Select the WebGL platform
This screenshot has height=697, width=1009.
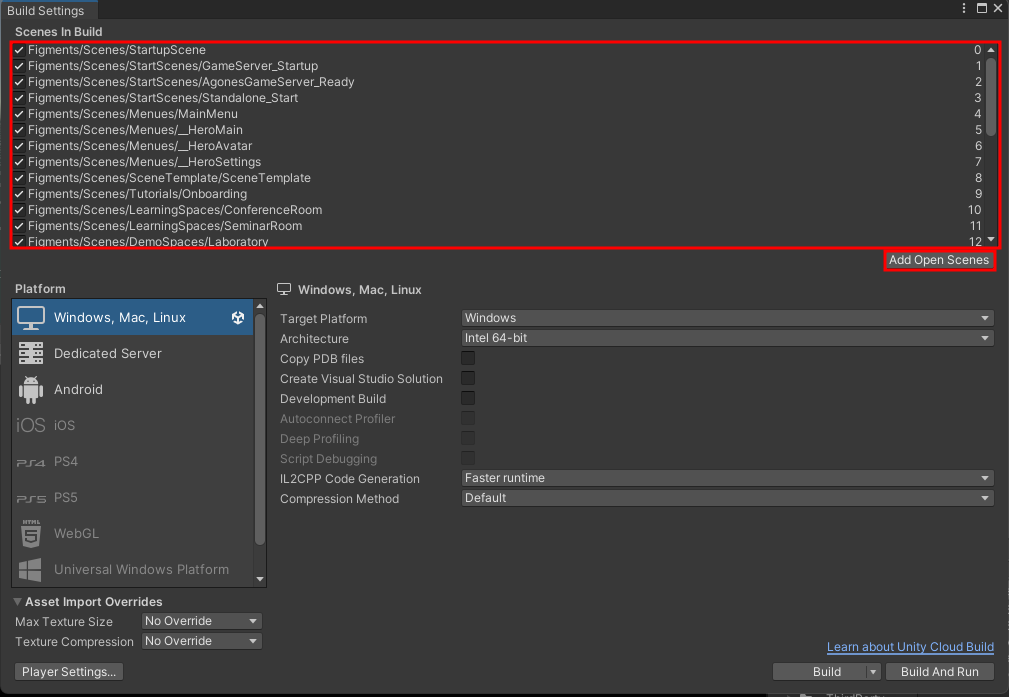(x=133, y=534)
